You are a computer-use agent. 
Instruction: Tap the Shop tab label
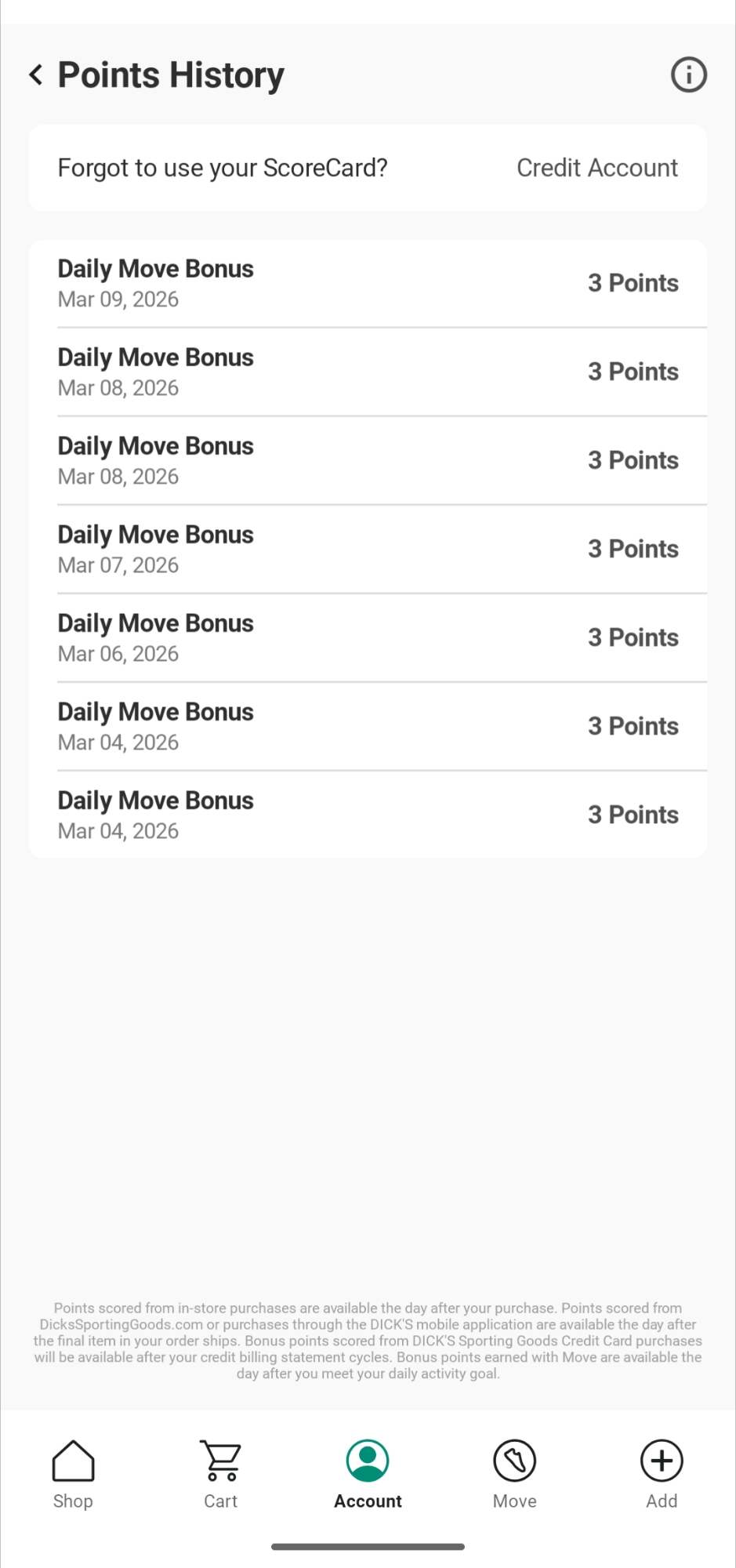click(x=73, y=1501)
